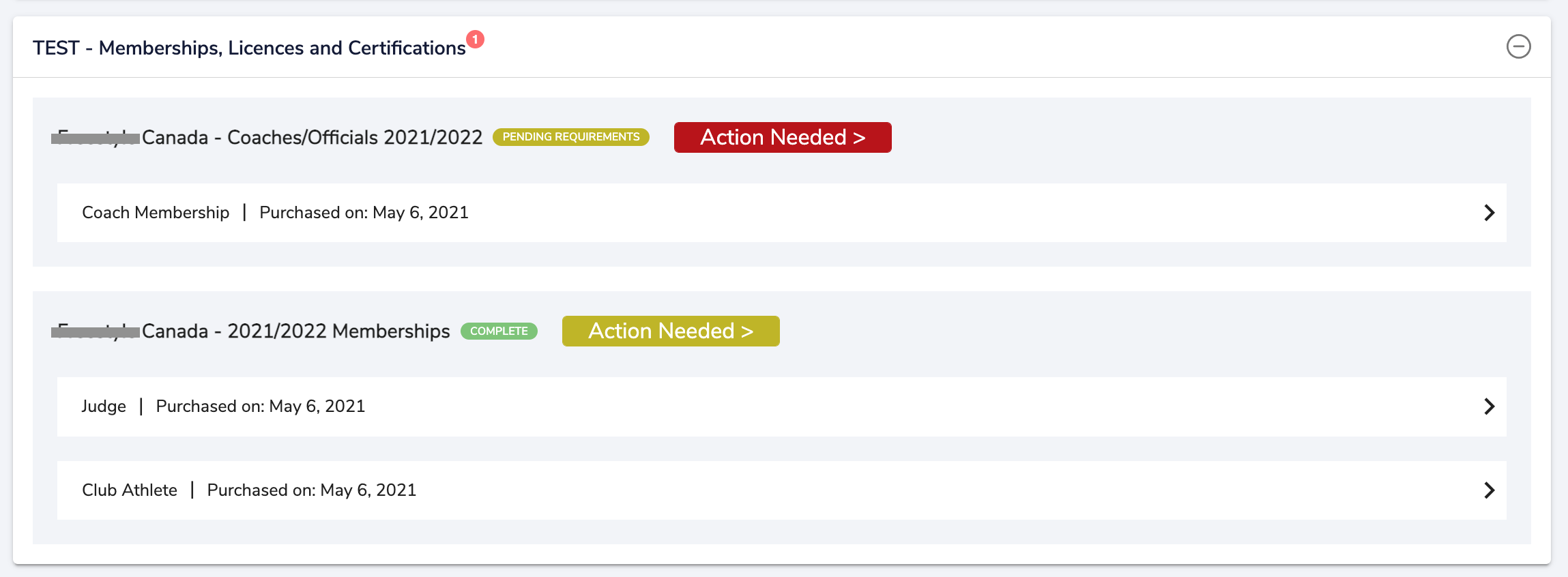Collapse the section using the minus circle icon
Image resolution: width=1568 pixels, height=577 pixels.
point(1518,47)
